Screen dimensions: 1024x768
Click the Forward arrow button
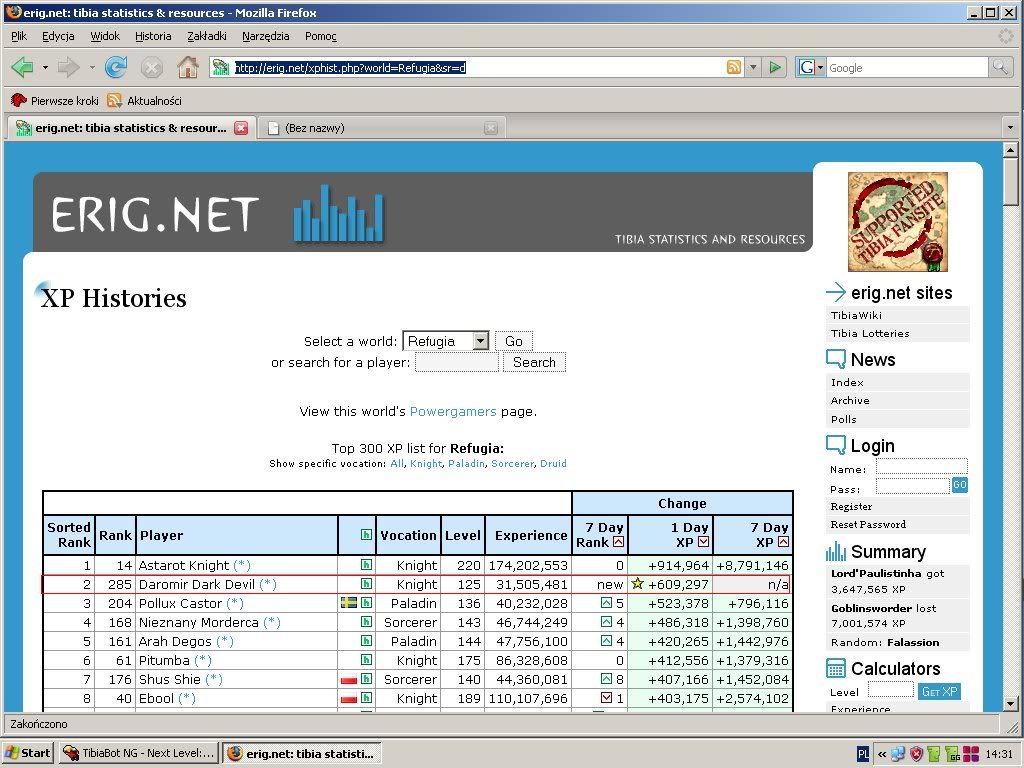coord(69,67)
